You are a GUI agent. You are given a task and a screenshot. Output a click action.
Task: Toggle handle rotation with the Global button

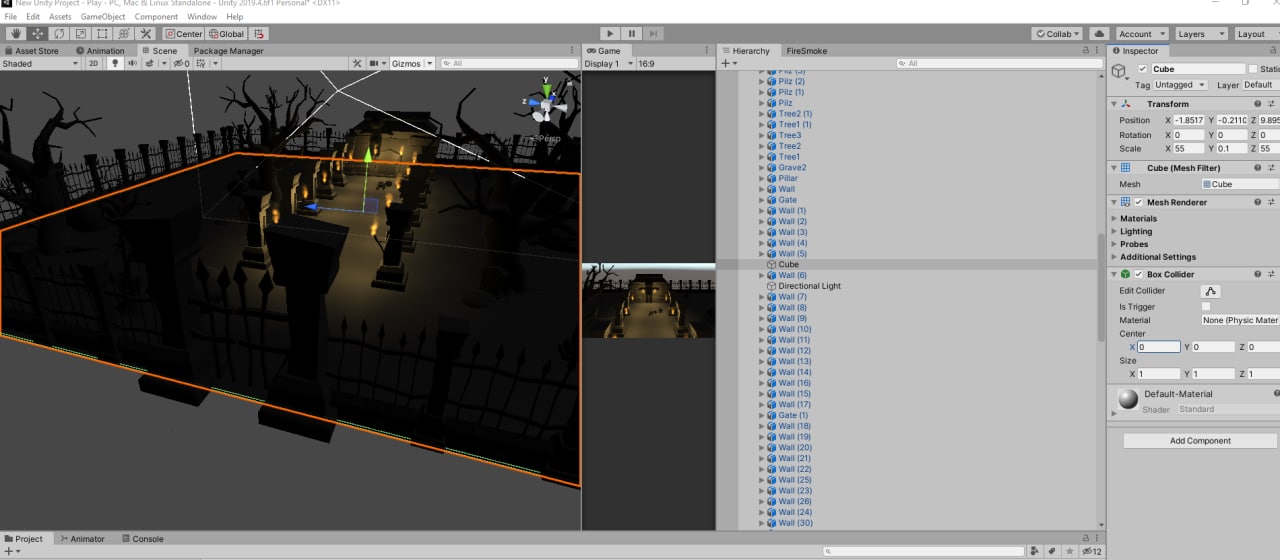226,34
